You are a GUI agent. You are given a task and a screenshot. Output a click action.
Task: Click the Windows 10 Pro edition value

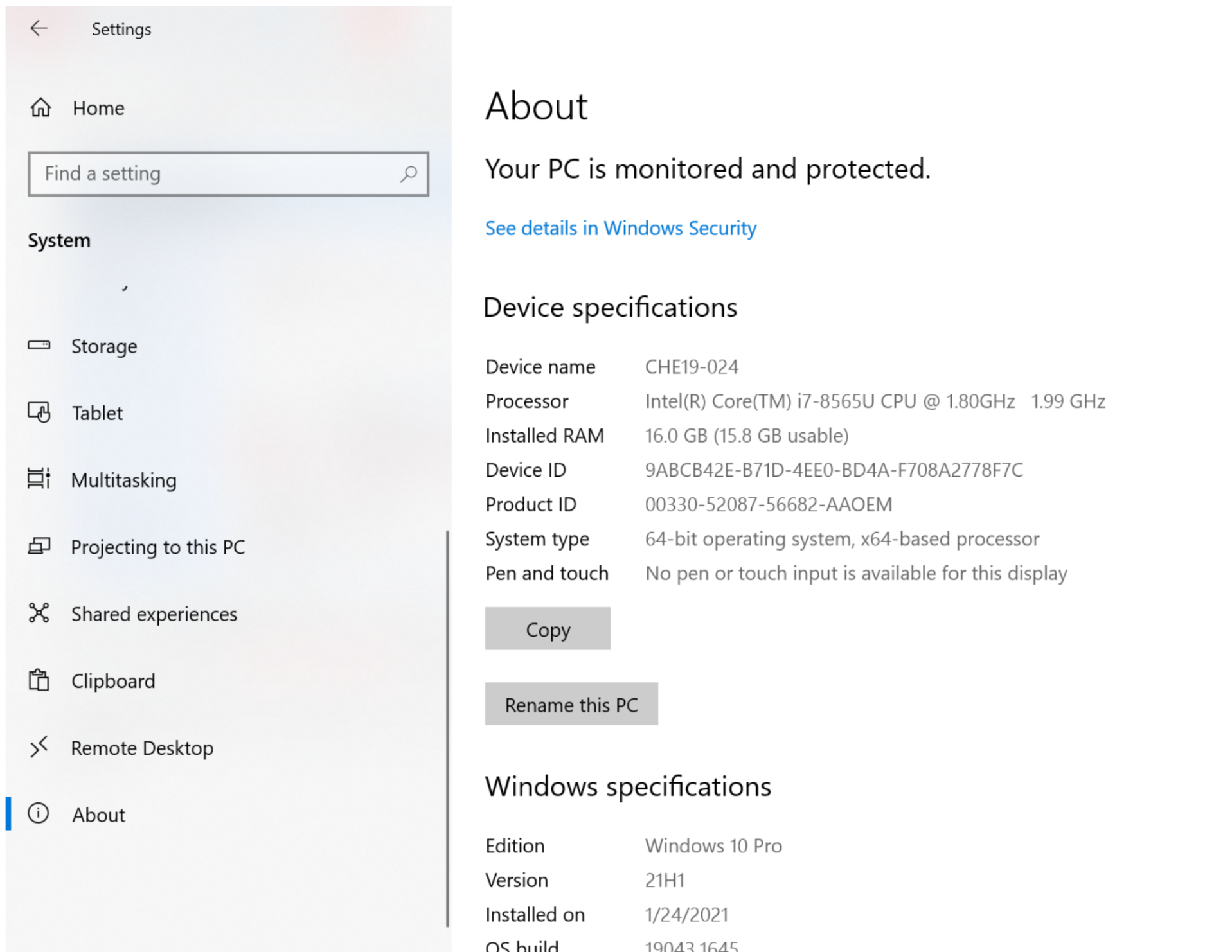[x=713, y=845]
